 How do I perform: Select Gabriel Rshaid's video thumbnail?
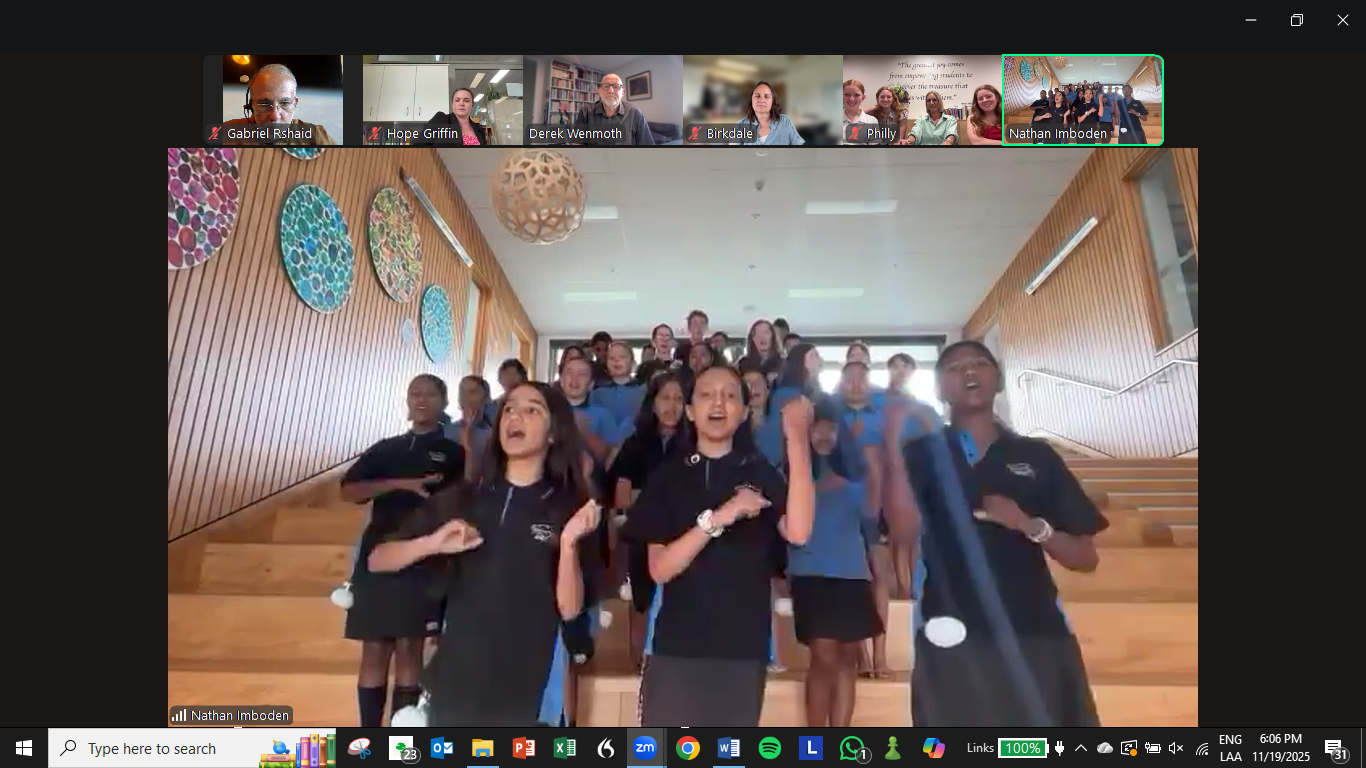click(x=273, y=100)
